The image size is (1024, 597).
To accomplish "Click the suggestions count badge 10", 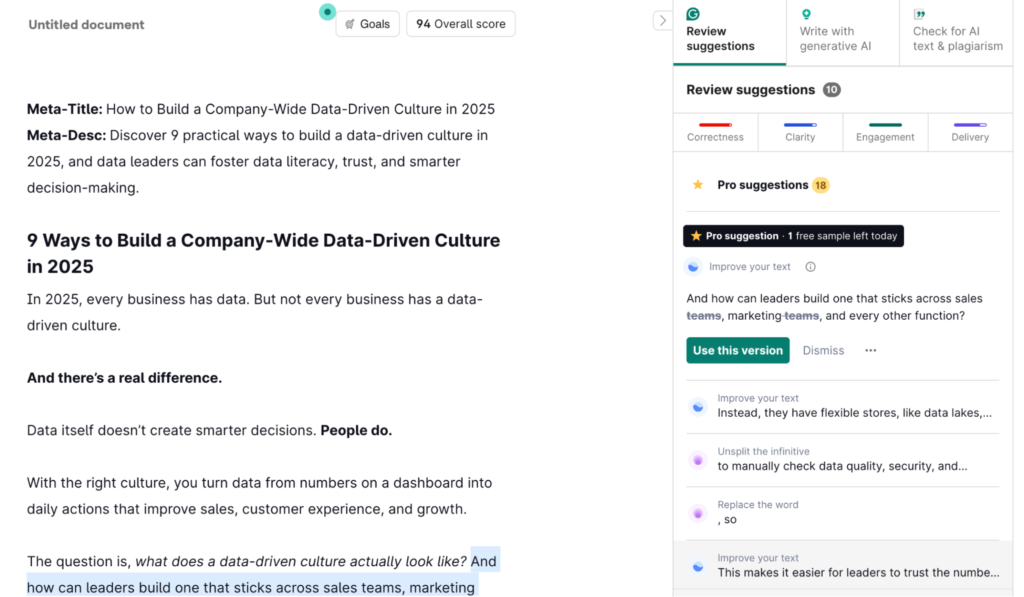I will point(831,90).
